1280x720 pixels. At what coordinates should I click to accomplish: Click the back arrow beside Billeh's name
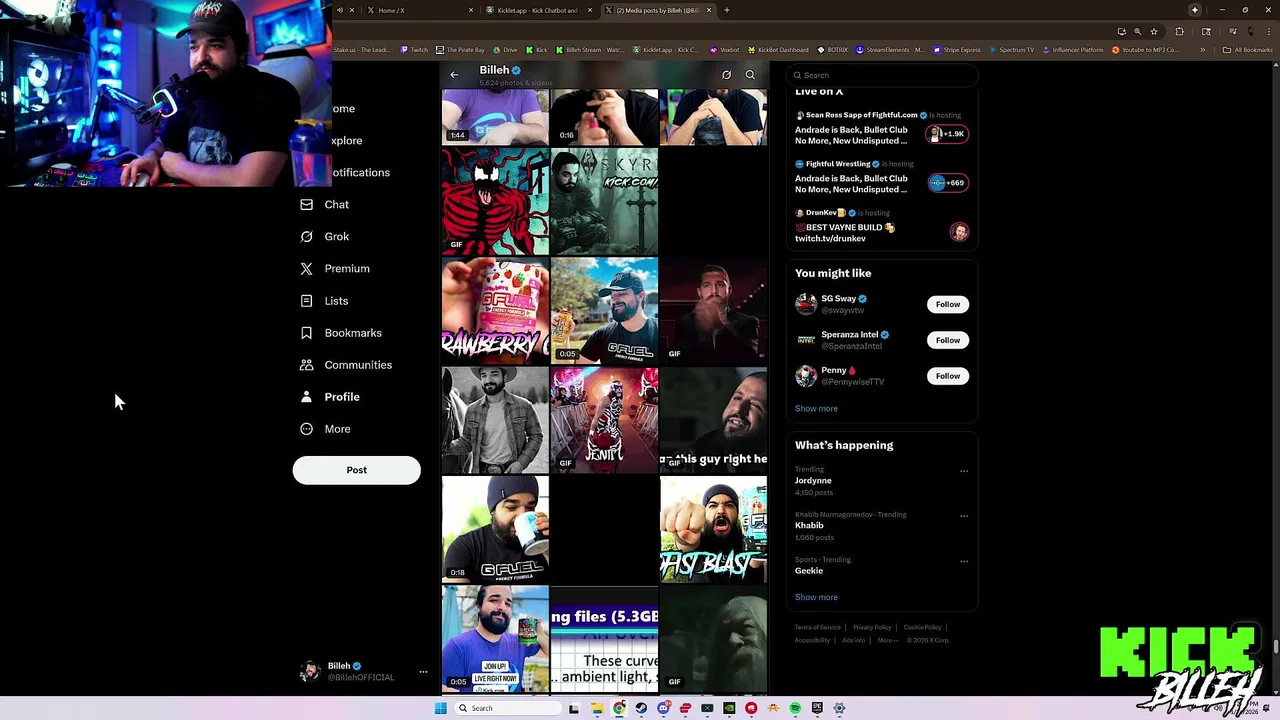[454, 75]
